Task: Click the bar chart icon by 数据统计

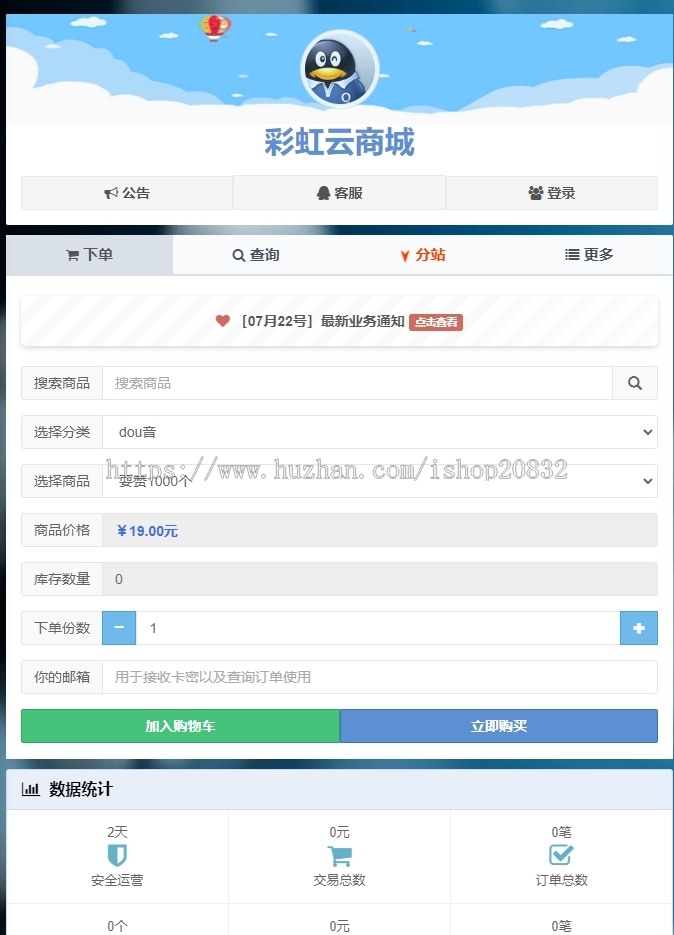Action: click(30, 789)
